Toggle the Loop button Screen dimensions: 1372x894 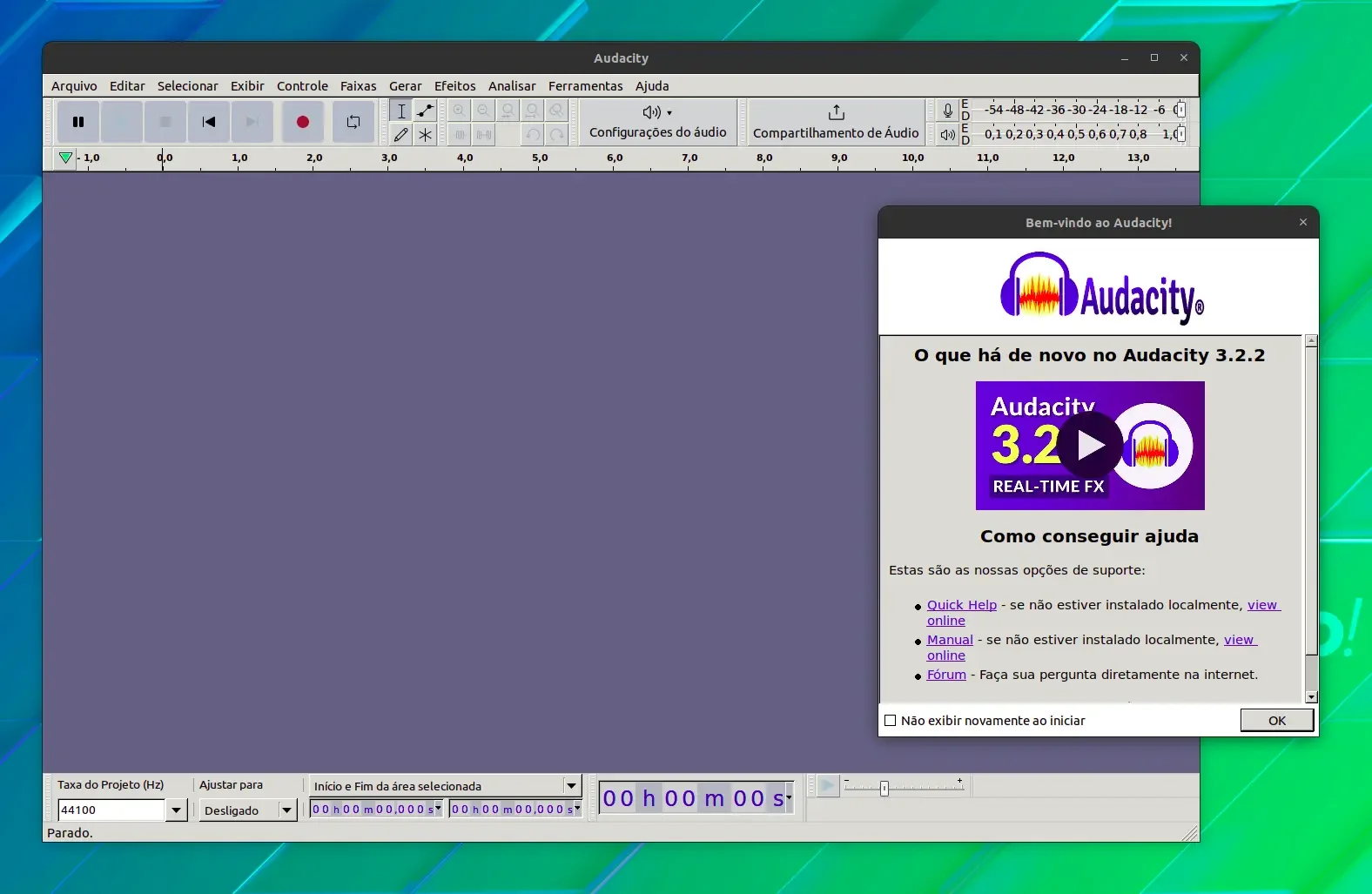tap(353, 122)
